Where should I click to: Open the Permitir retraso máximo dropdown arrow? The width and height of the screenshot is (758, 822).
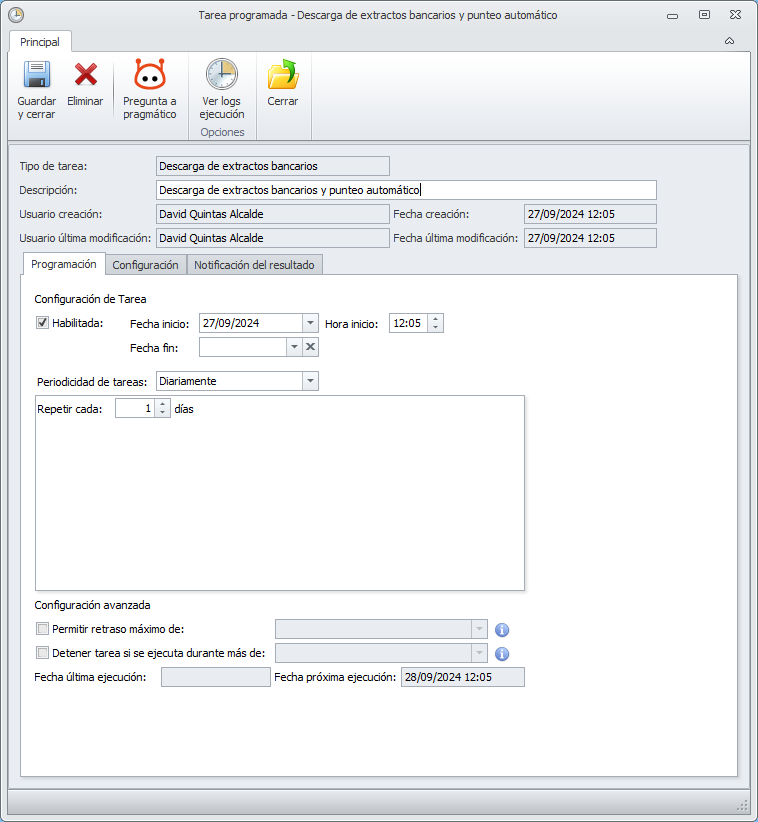[479, 629]
